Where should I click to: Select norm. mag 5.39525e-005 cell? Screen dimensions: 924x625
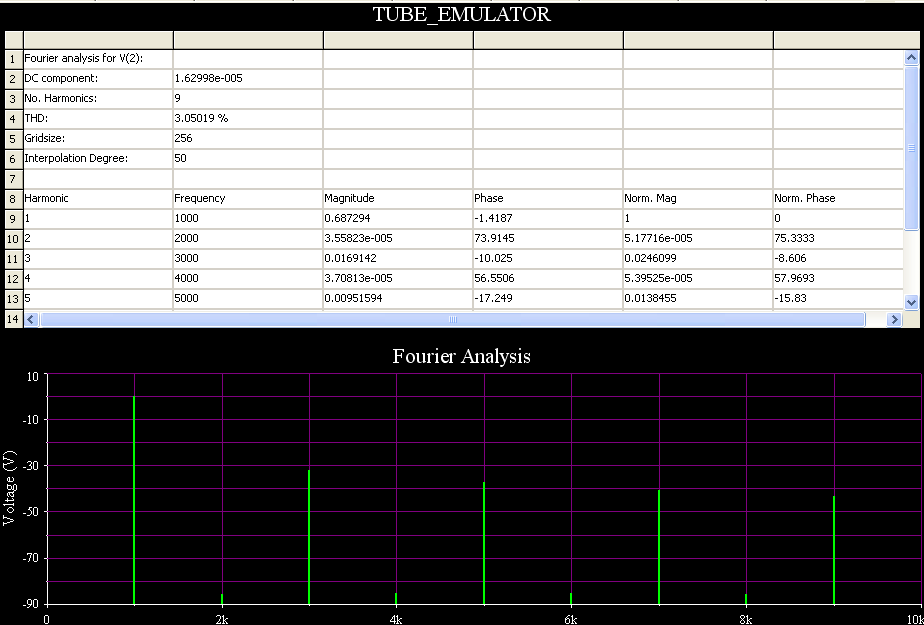tap(698, 279)
